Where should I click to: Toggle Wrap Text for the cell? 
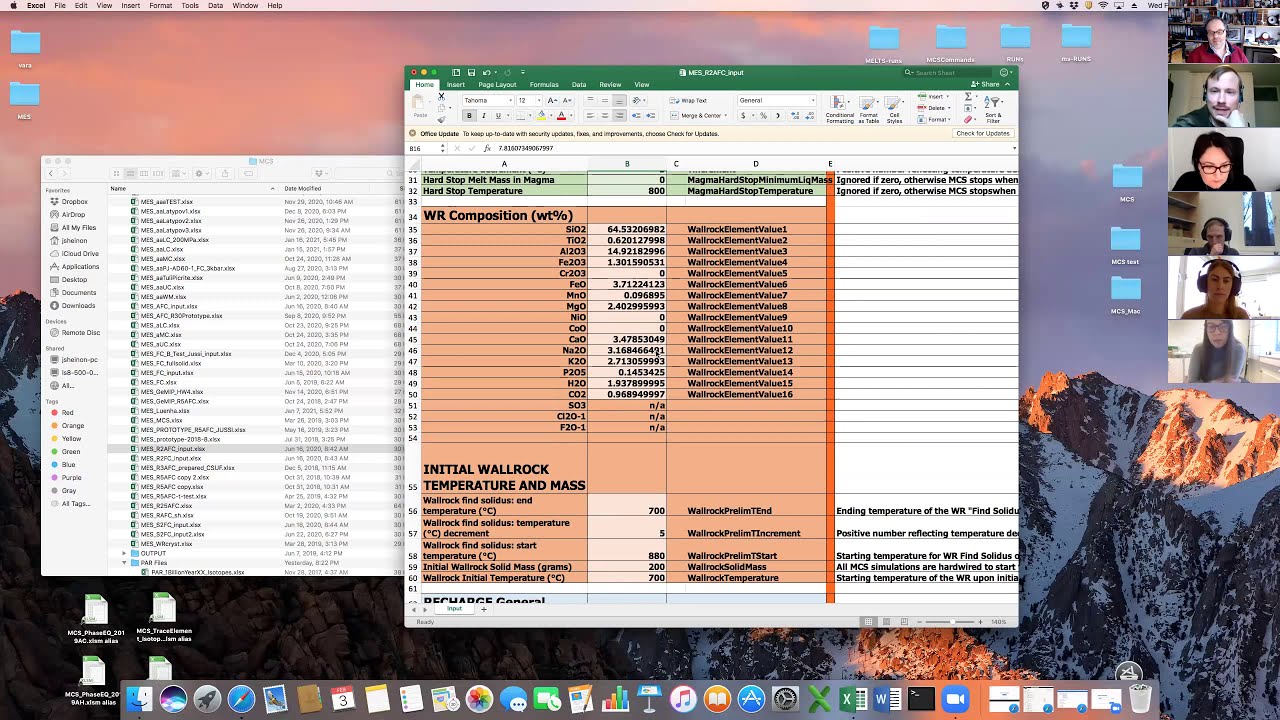689,101
